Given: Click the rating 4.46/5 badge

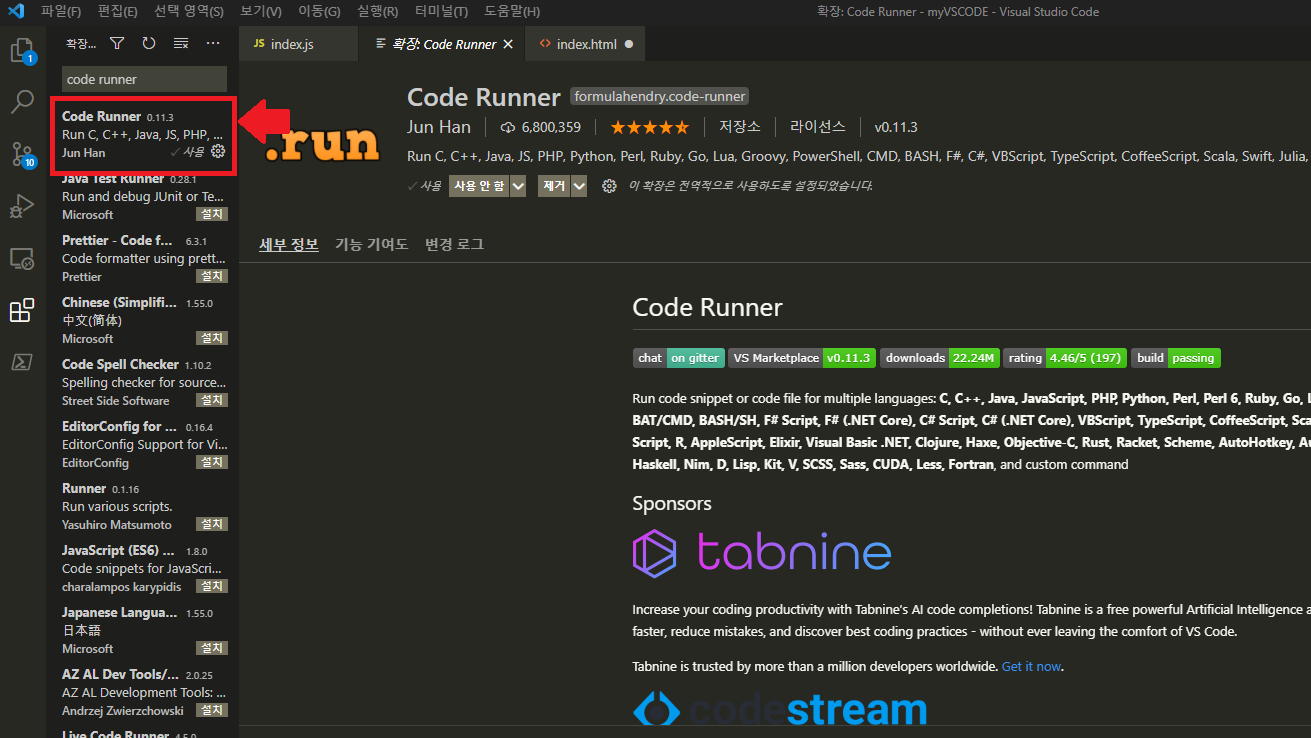Looking at the screenshot, I should 1065,358.
